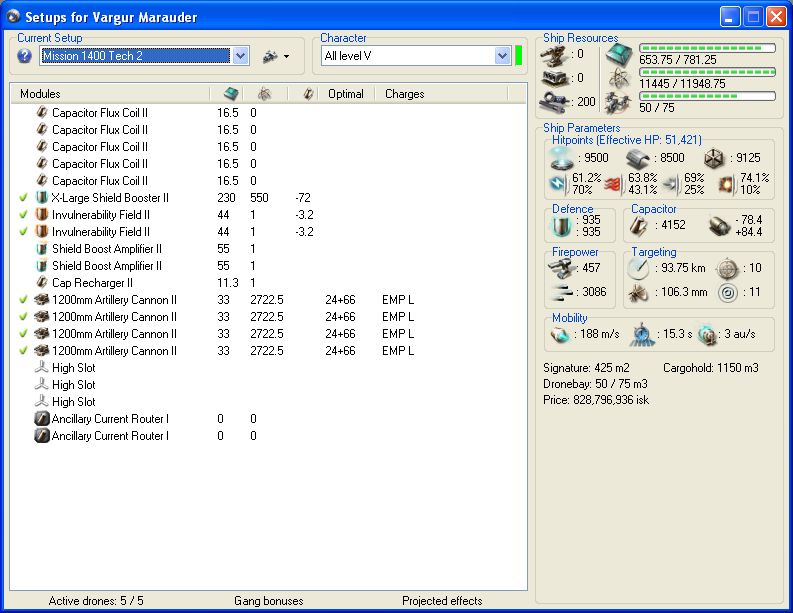This screenshot has width=793, height=613.
Task: Expand the Current Setup combo box arrow
Action: pyautogui.click(x=241, y=56)
